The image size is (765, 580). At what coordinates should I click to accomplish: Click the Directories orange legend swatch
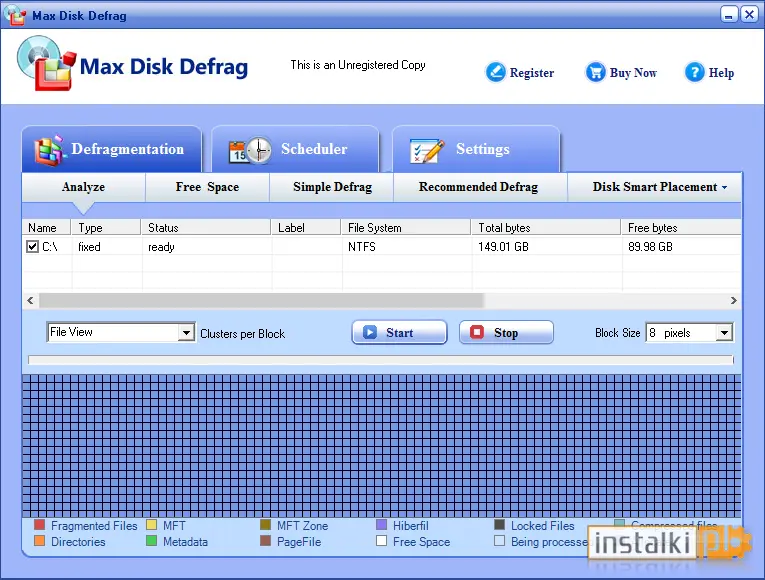[x=40, y=541]
